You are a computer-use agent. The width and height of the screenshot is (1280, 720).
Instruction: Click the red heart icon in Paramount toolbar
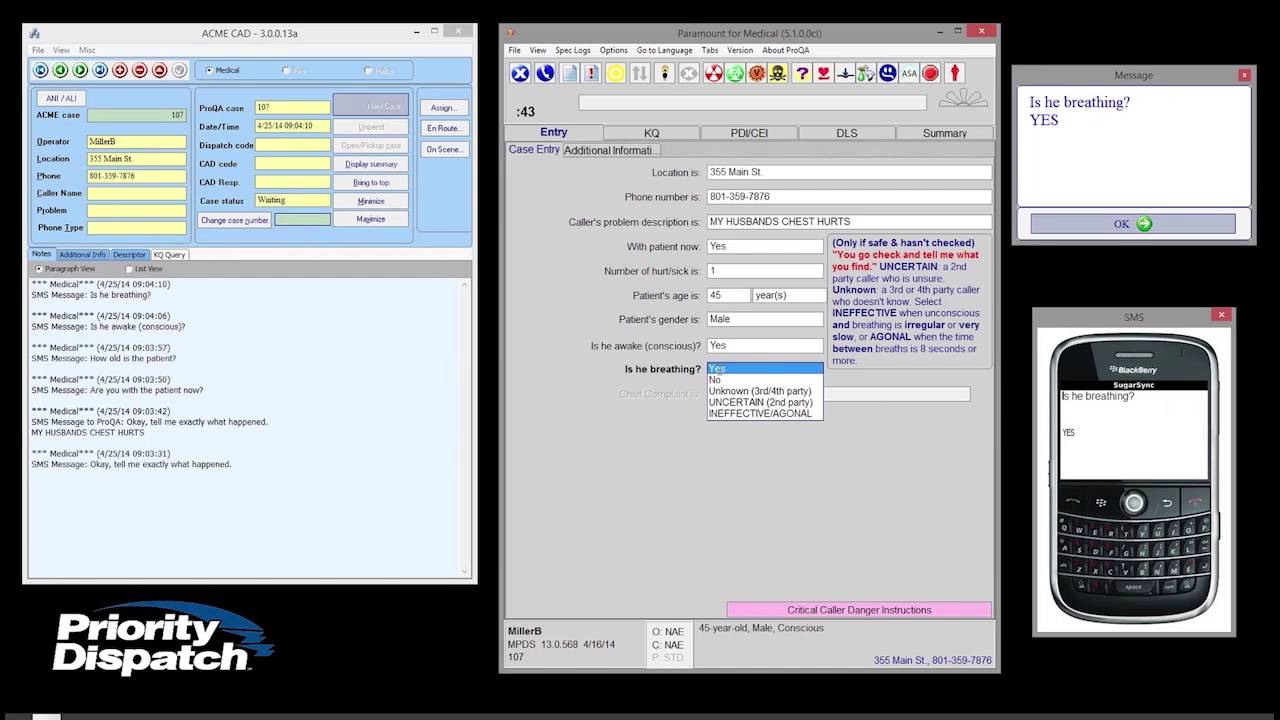pos(823,73)
